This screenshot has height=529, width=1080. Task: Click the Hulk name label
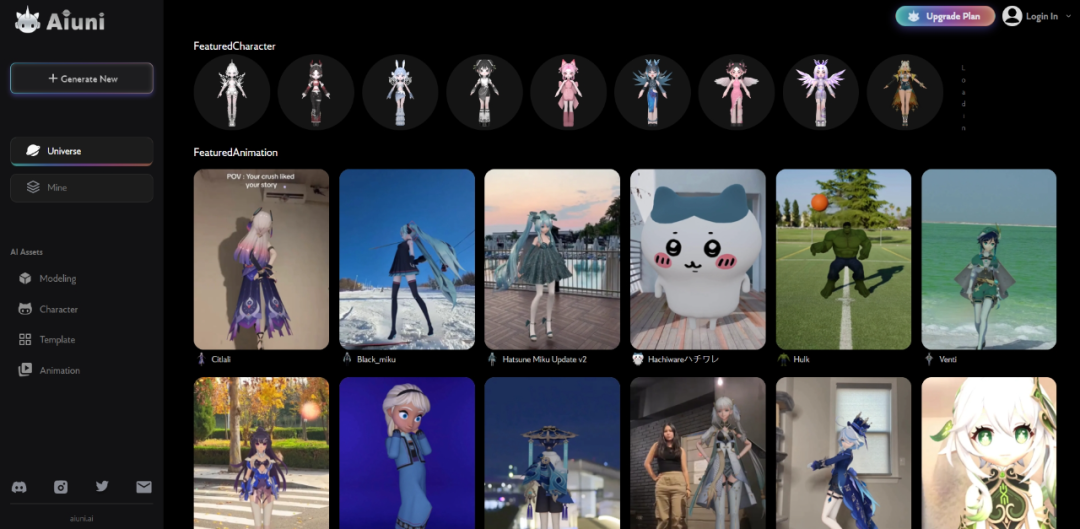[801, 360]
